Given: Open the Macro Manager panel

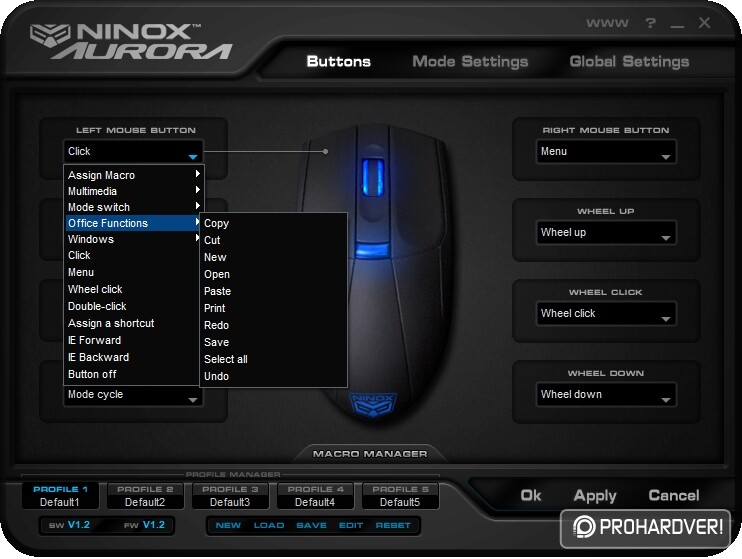Looking at the screenshot, I should (x=370, y=454).
